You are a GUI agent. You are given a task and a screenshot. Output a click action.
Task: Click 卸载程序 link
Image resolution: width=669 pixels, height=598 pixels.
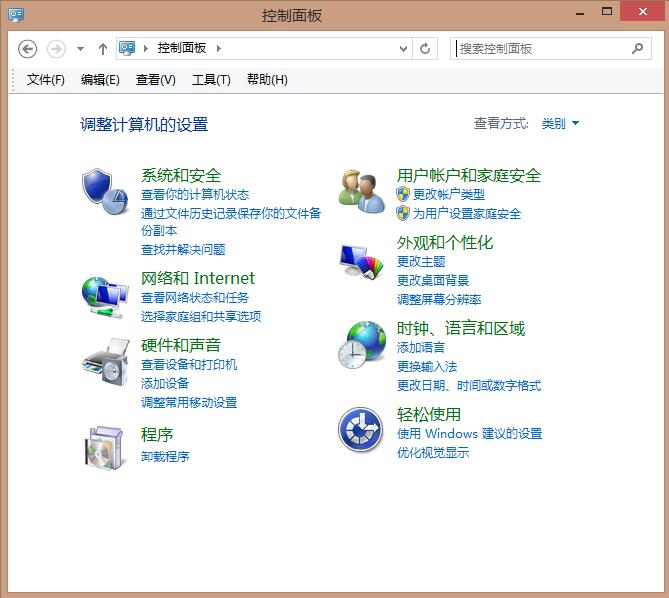click(165, 457)
